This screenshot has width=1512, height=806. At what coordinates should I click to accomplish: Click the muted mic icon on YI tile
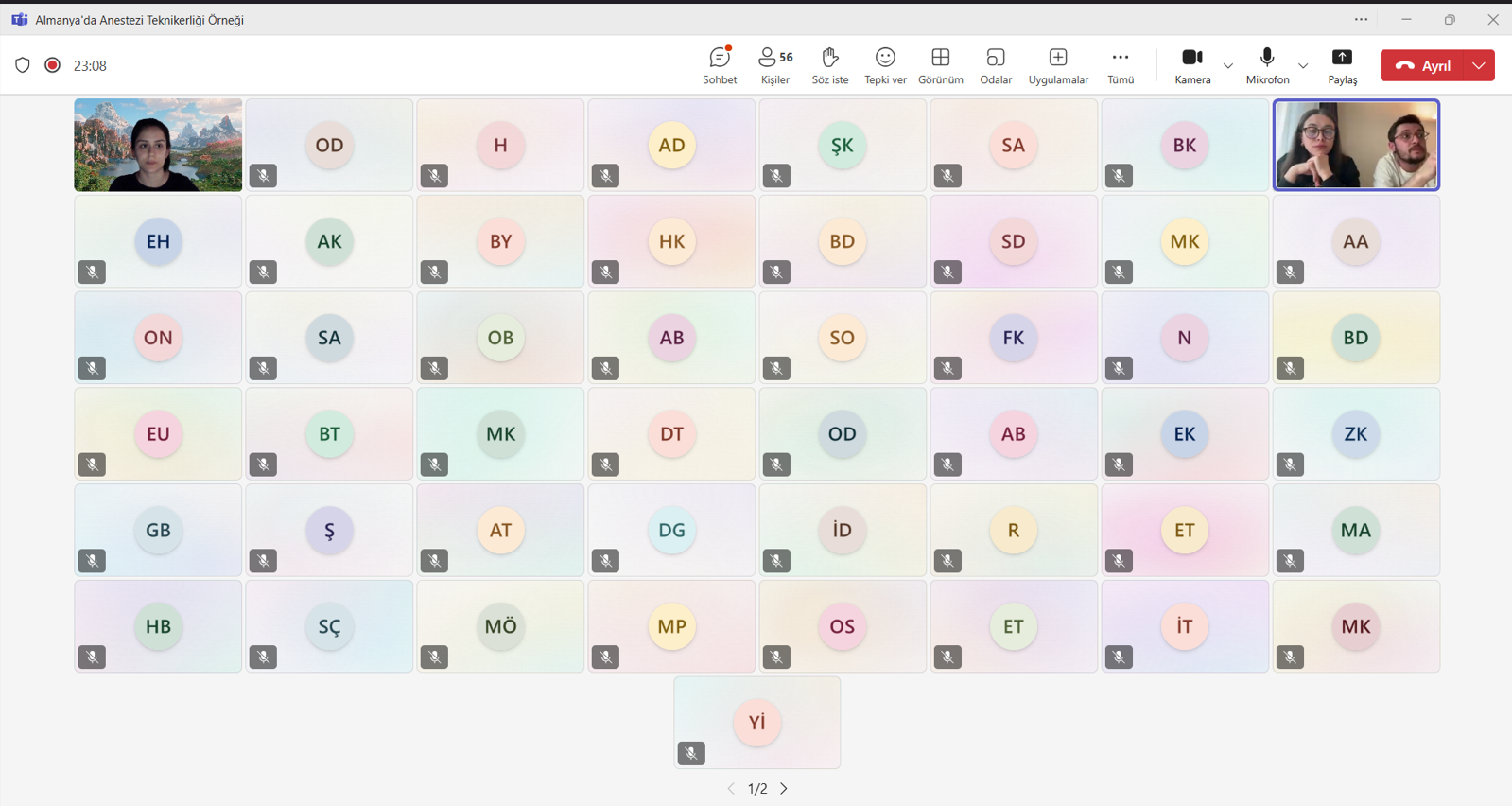click(691, 753)
